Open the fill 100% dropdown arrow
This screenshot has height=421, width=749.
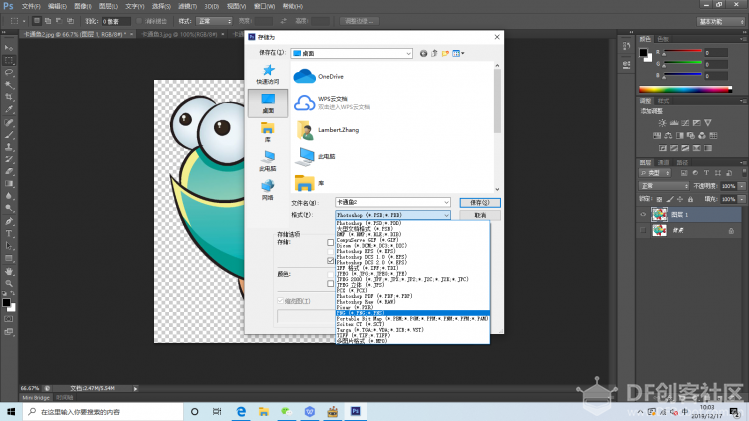(x=742, y=199)
